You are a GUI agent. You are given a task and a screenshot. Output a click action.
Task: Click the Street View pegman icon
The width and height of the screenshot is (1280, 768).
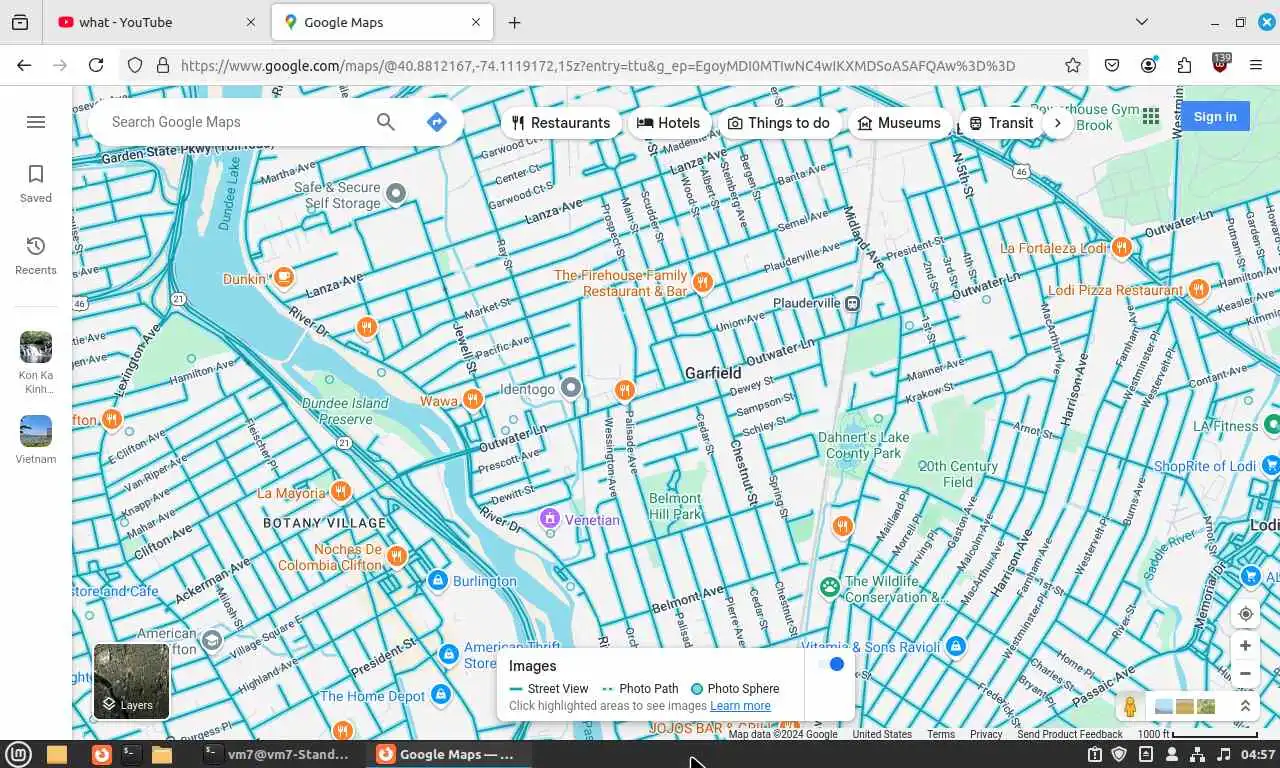[x=1130, y=707]
